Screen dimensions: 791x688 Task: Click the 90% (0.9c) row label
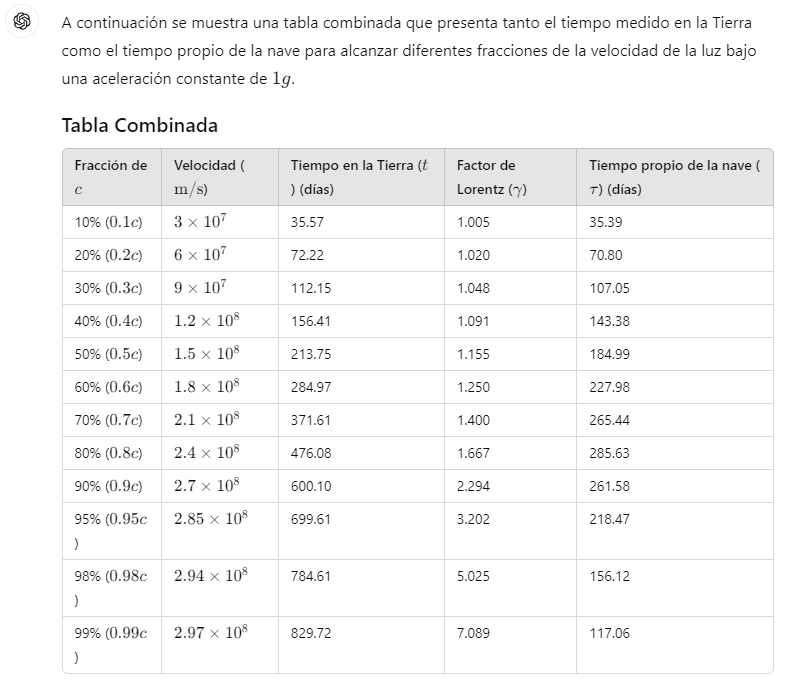108,486
